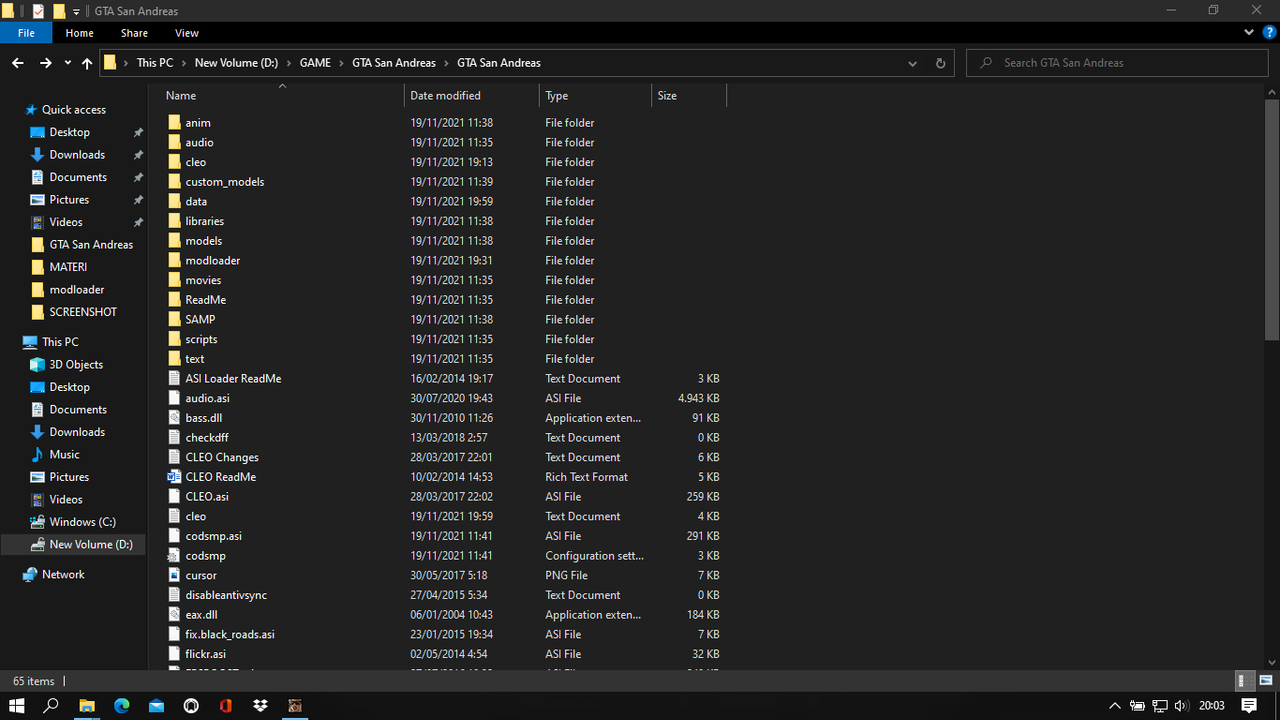The height and width of the screenshot is (720, 1280).
Task: Switch to the Home ribbon tab
Action: 80,33
